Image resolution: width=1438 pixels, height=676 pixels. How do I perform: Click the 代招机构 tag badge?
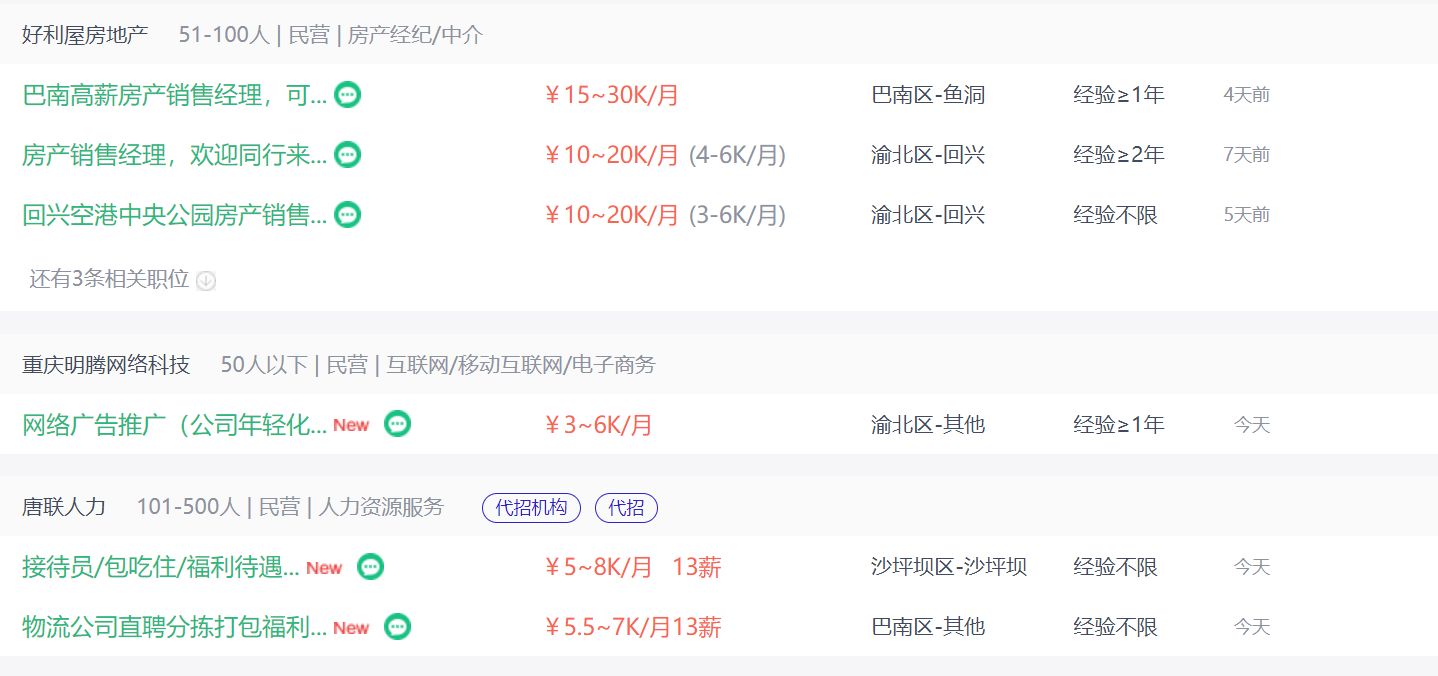pos(531,508)
